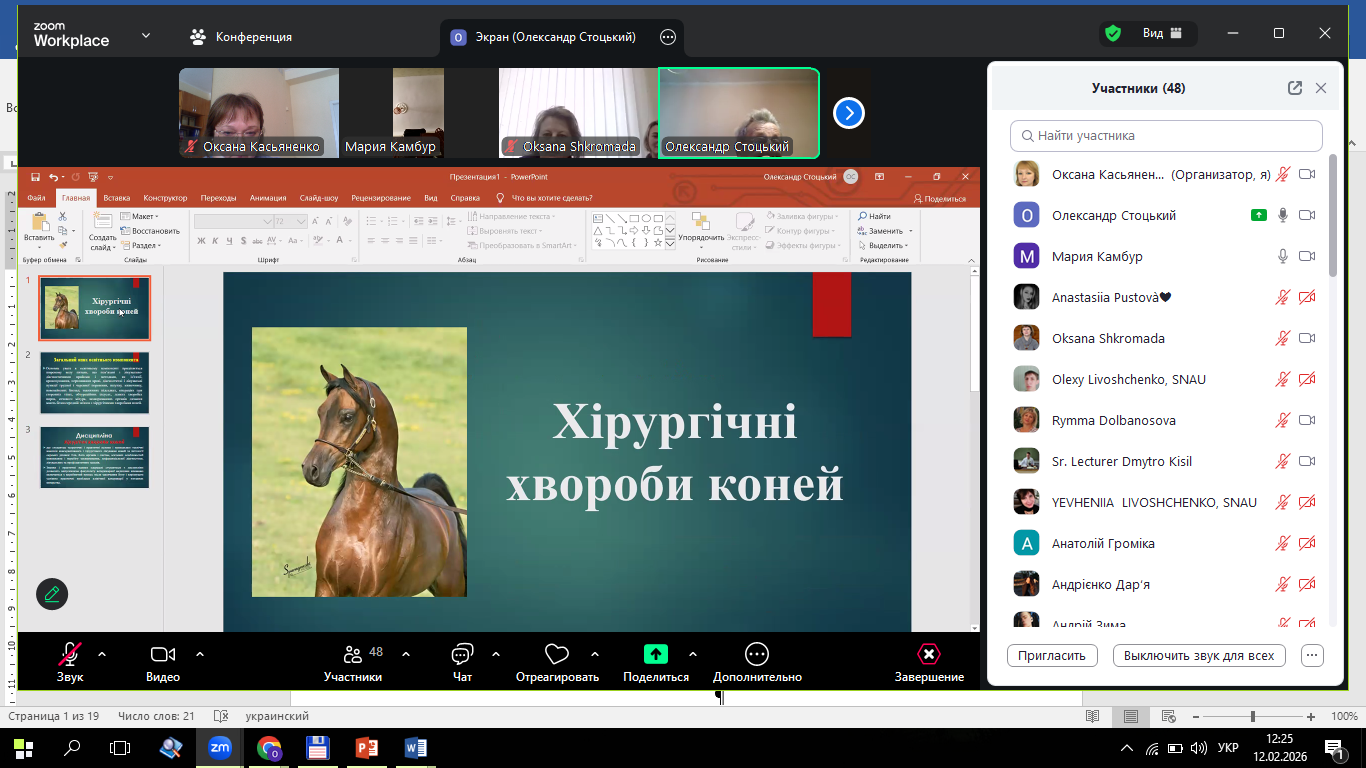Viewport: 1366px width, 768px height.
Task: Click the red Завершение end meeting icon
Action: 929,654
